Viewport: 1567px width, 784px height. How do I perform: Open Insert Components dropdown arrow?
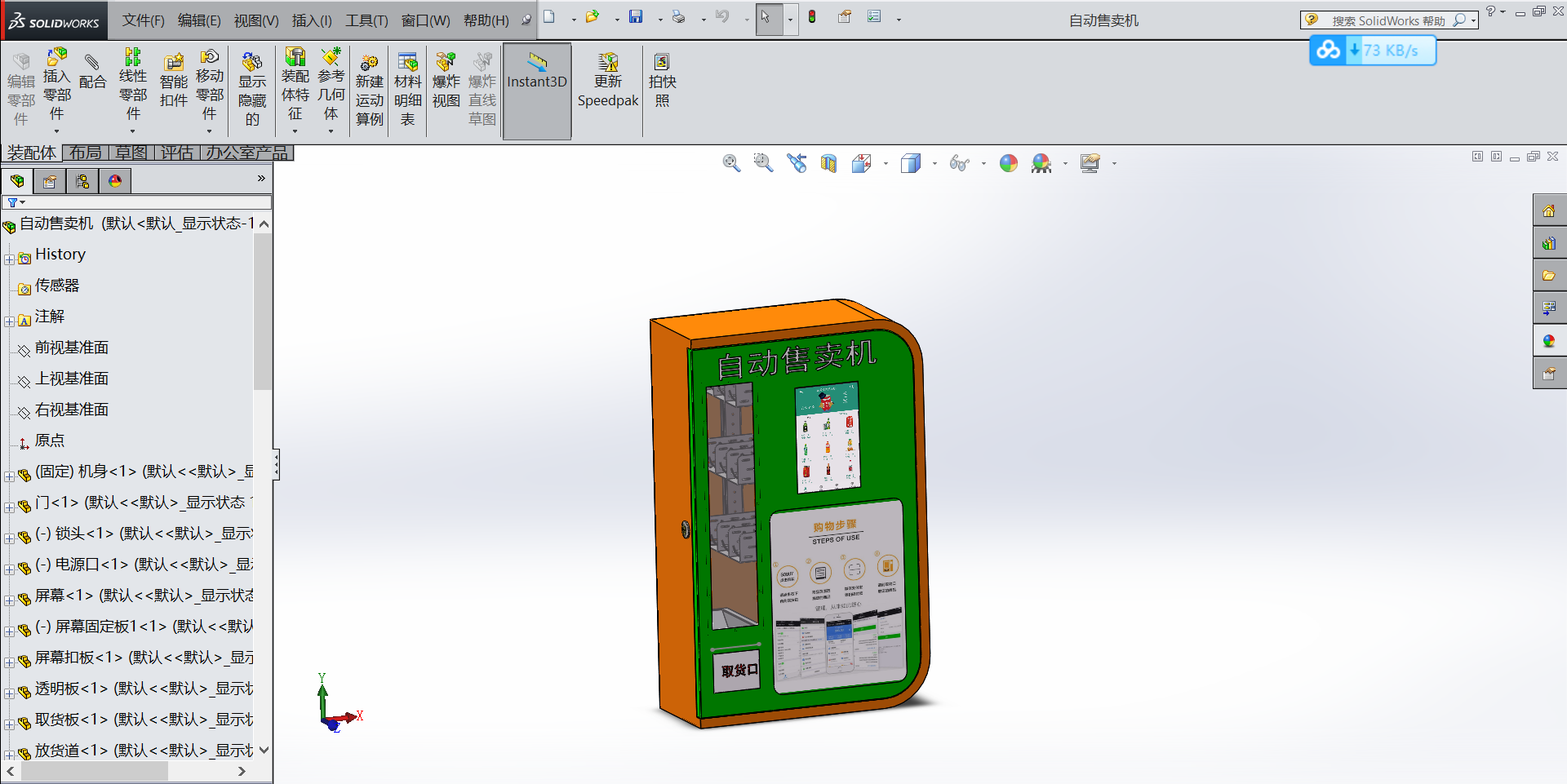click(56, 131)
